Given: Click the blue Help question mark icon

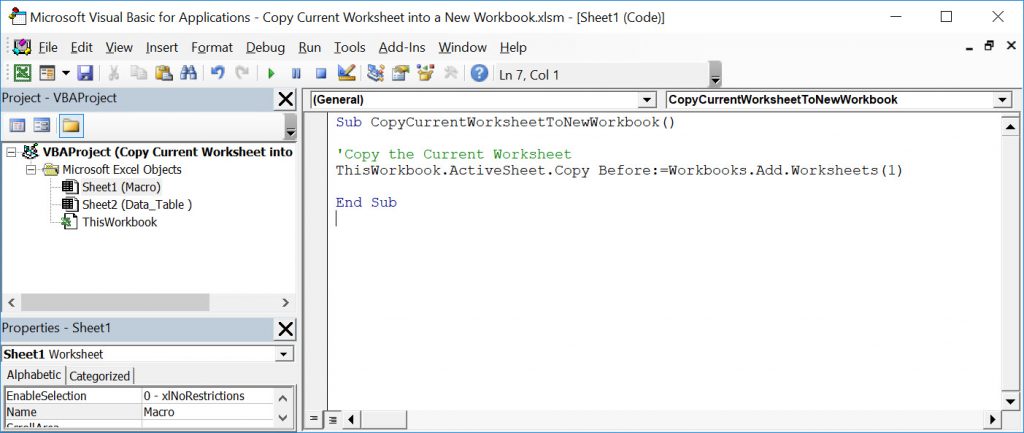Looking at the screenshot, I should point(479,73).
